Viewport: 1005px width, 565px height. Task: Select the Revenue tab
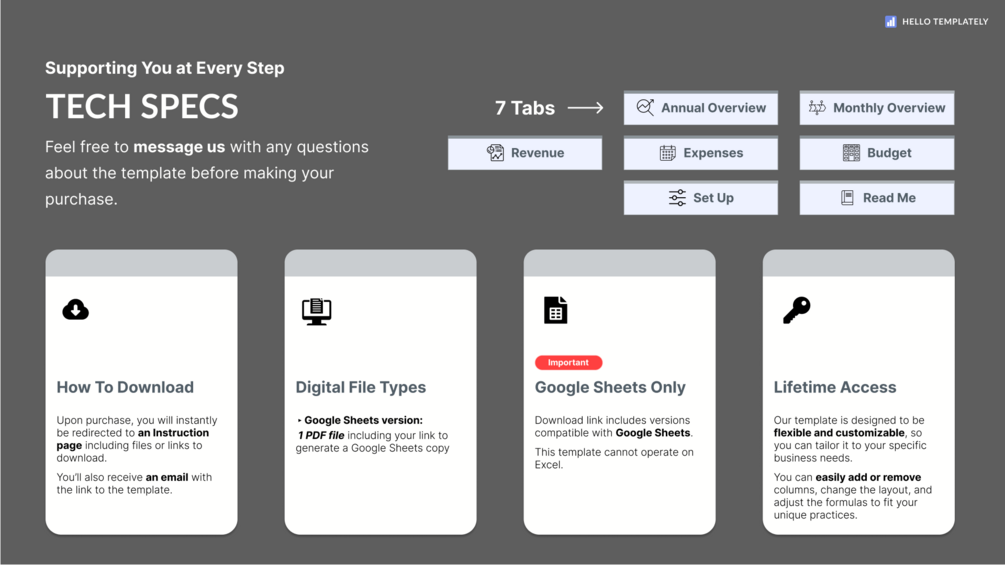point(525,152)
